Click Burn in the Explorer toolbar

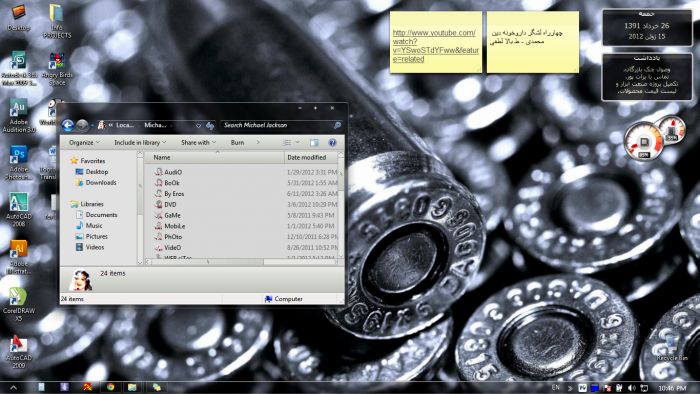click(237, 142)
